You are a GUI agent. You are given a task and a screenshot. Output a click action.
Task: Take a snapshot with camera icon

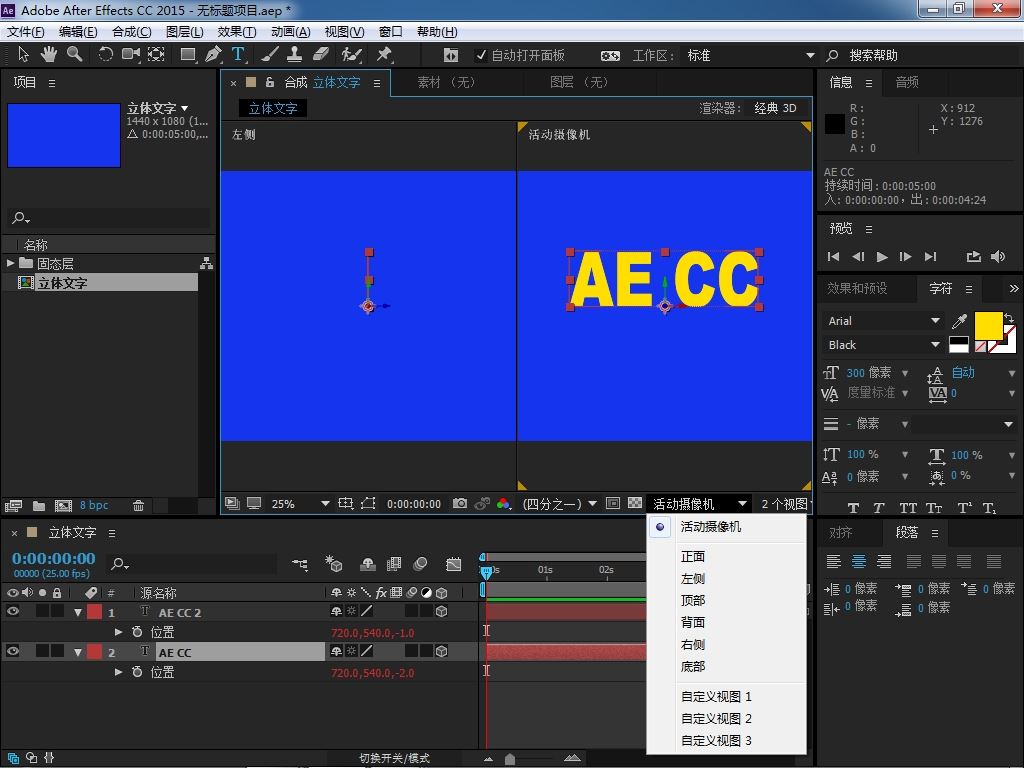point(460,504)
